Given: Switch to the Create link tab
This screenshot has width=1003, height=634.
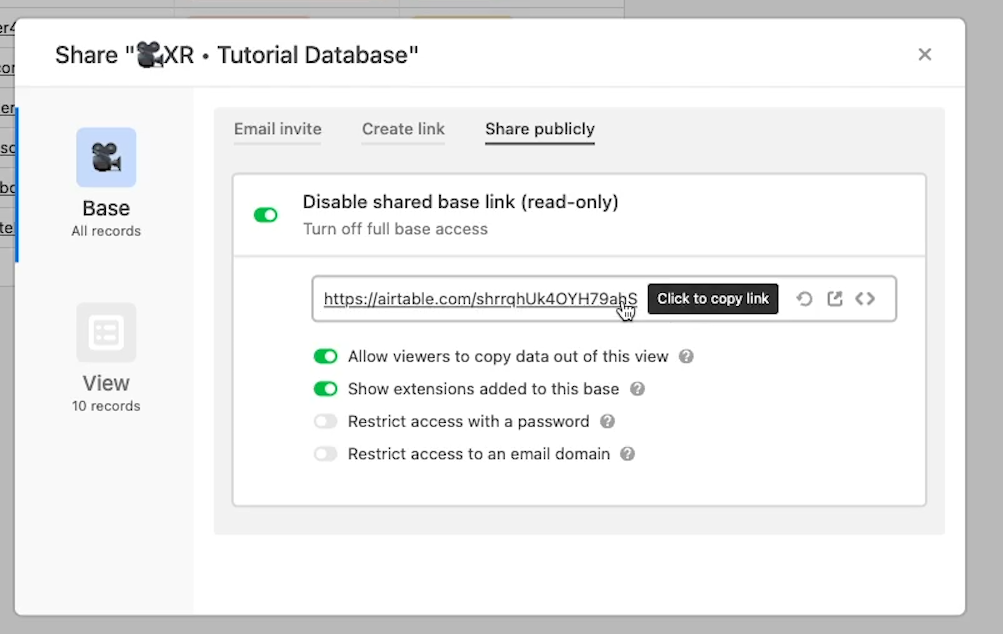Looking at the screenshot, I should (403, 129).
